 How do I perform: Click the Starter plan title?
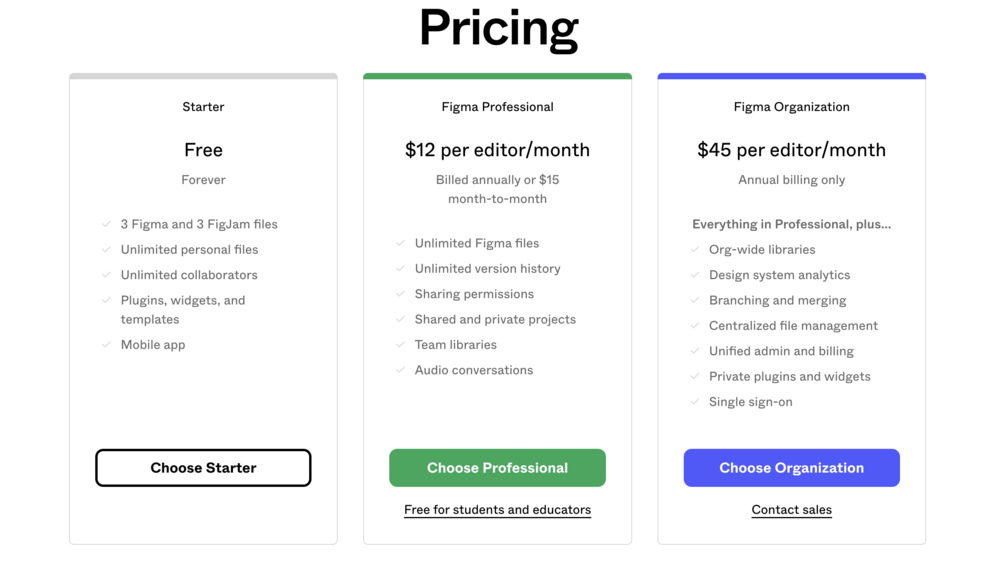tap(203, 106)
